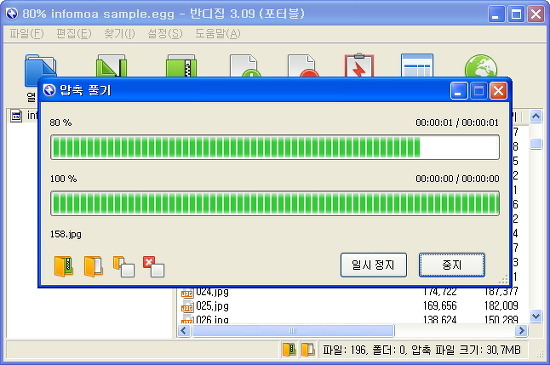The image size is (550, 365).
Task: Click the 00:00:00 / 00:00:00 timer text
Action: tap(457, 179)
